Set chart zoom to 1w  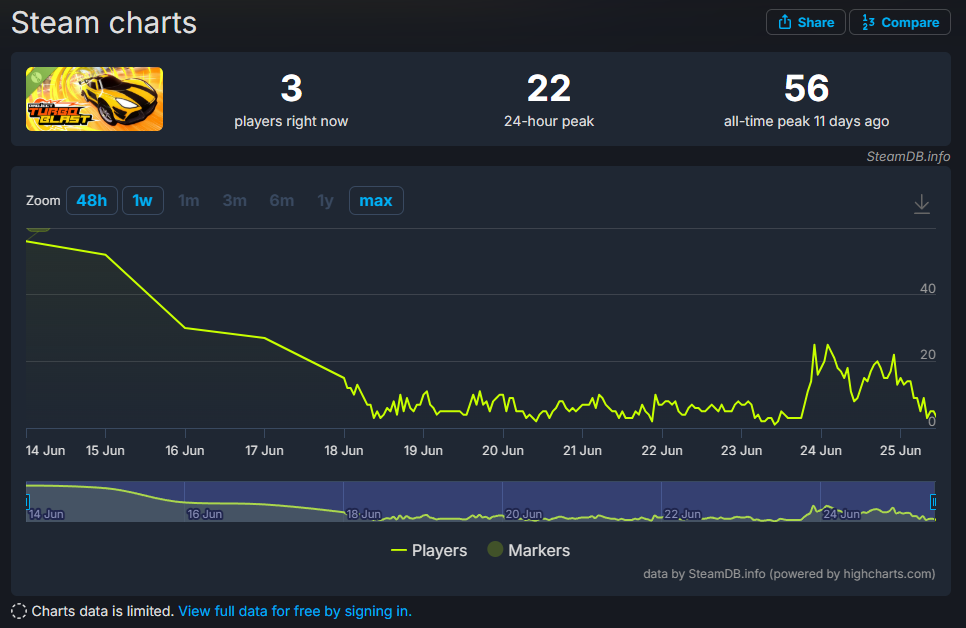(142, 200)
